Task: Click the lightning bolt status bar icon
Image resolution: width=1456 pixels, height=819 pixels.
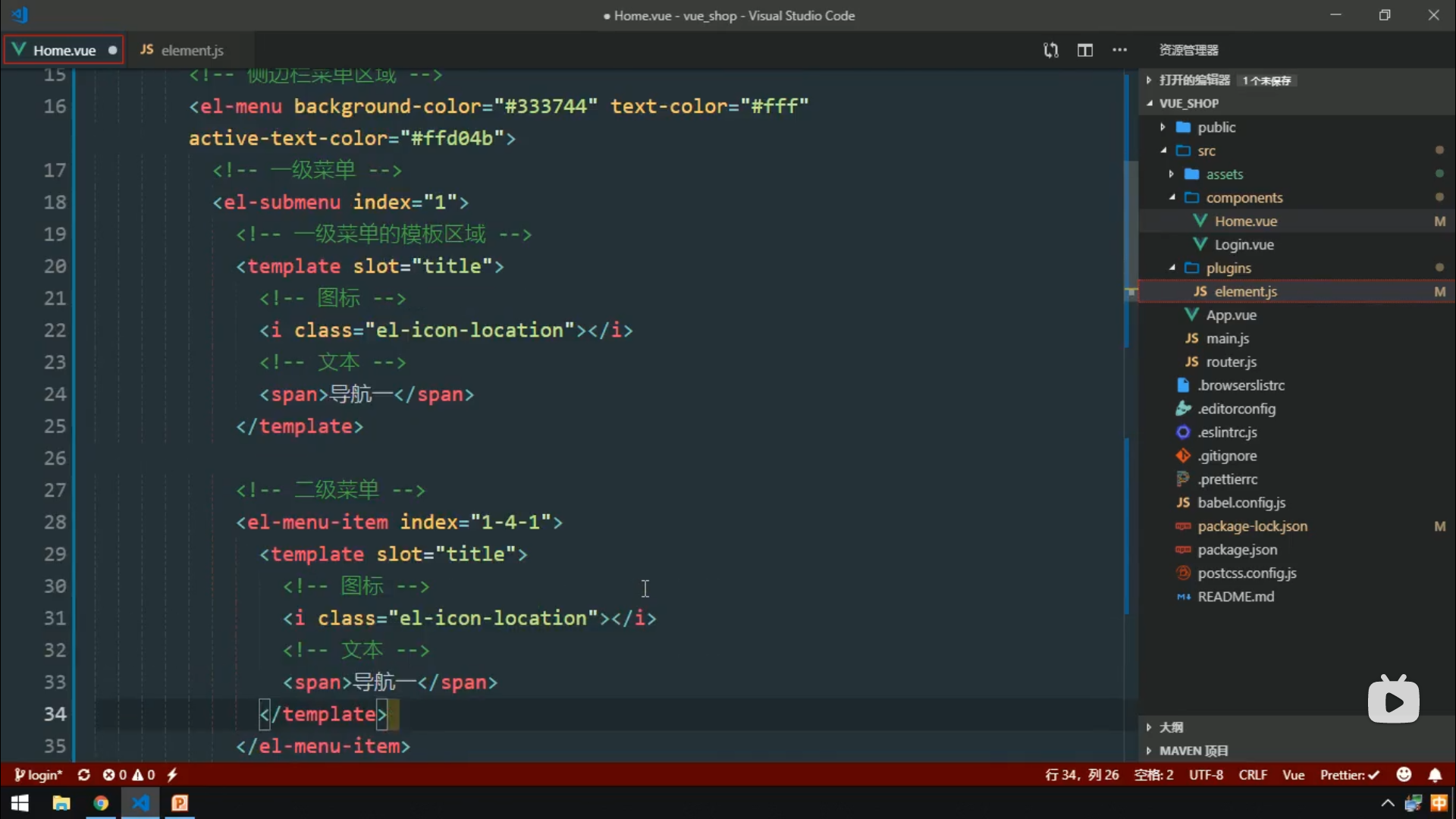Action: pyautogui.click(x=172, y=775)
